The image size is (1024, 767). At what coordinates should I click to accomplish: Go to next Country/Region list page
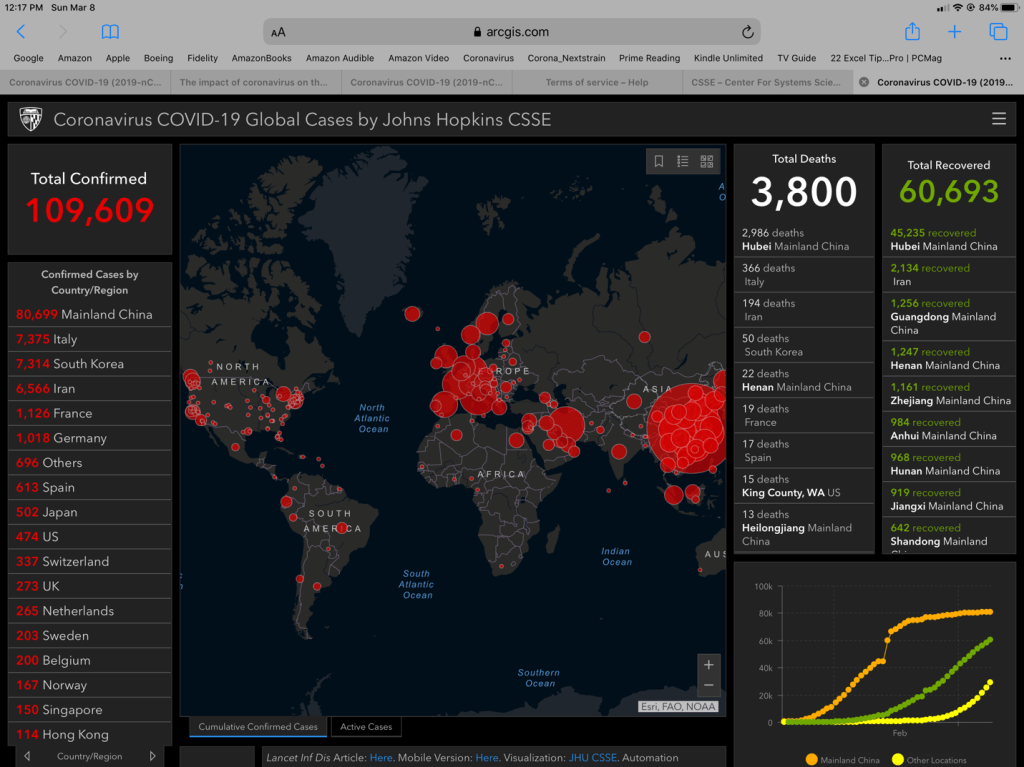[152, 756]
